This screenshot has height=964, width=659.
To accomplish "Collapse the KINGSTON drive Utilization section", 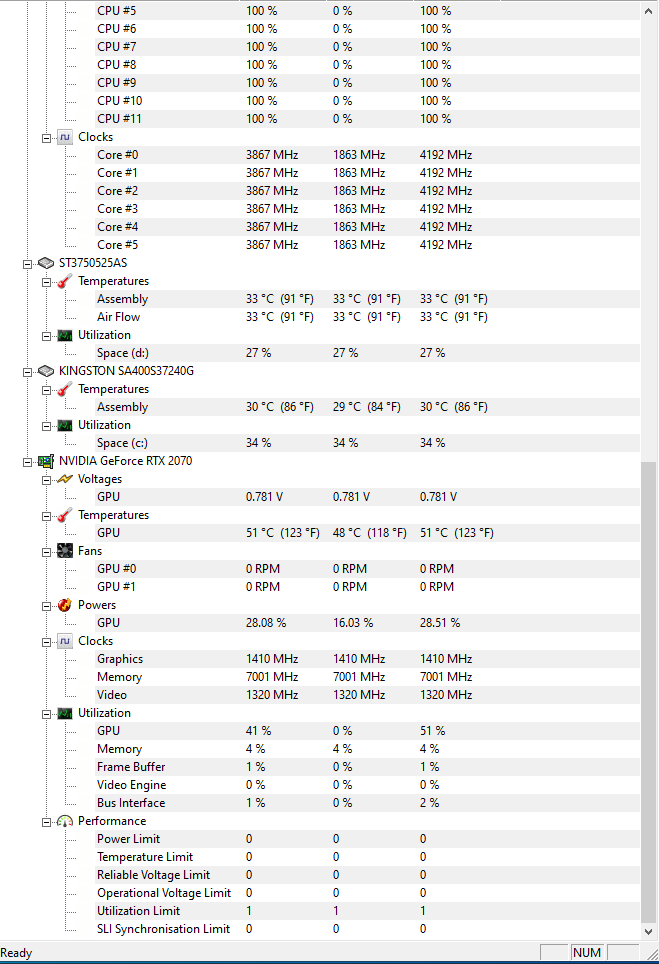I will (47, 425).
